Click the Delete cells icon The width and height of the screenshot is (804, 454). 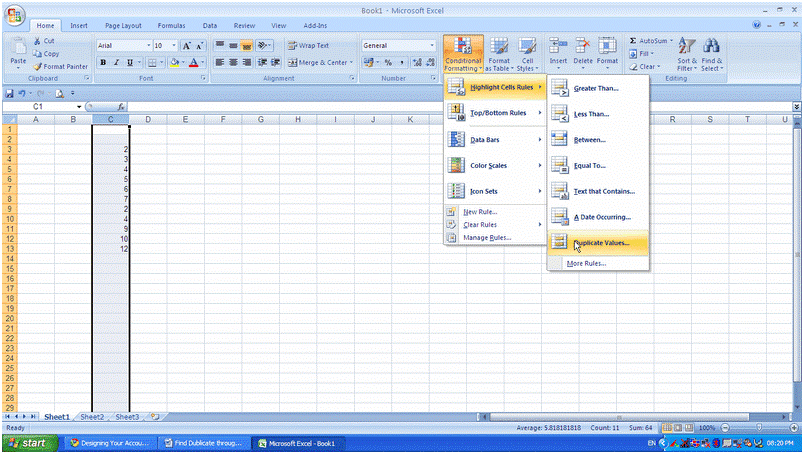tap(582, 47)
